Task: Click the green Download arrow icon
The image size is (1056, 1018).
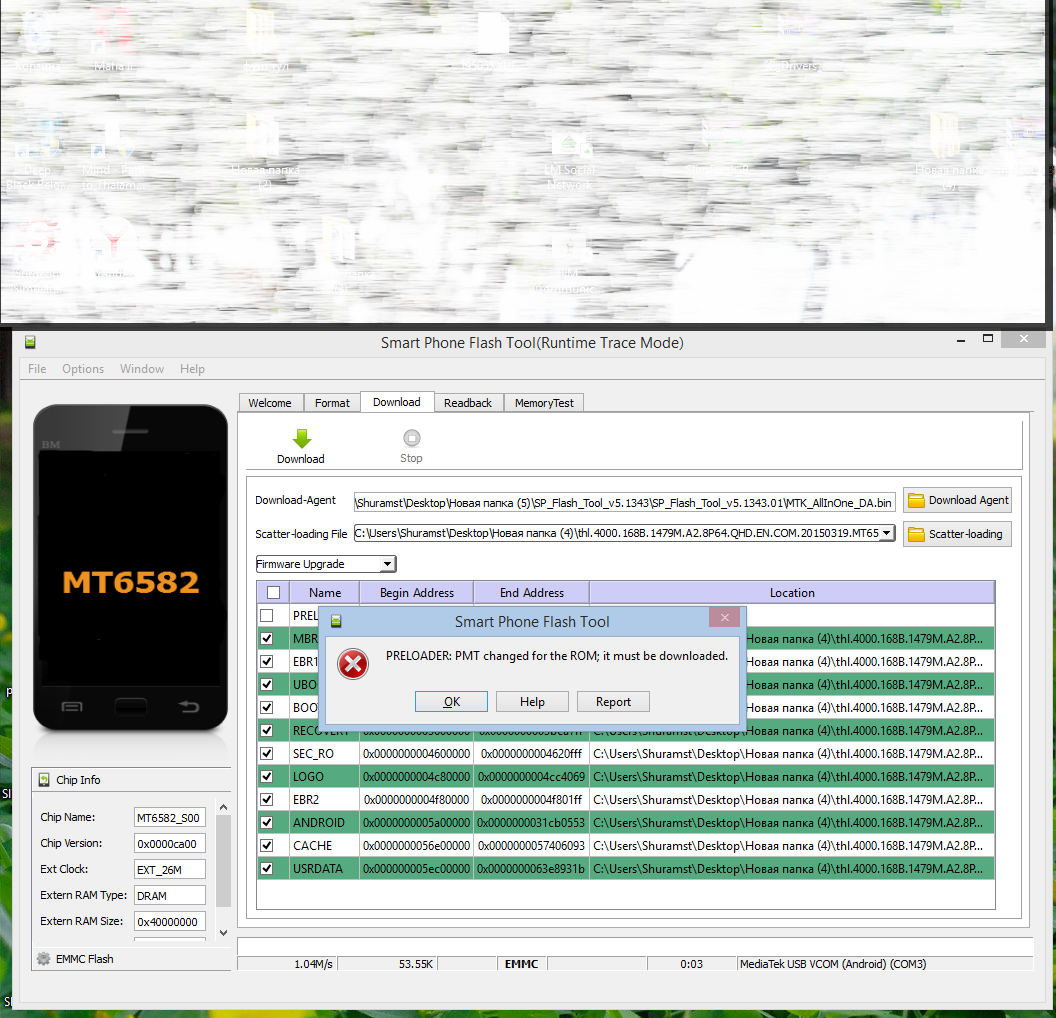Action: [x=301, y=439]
